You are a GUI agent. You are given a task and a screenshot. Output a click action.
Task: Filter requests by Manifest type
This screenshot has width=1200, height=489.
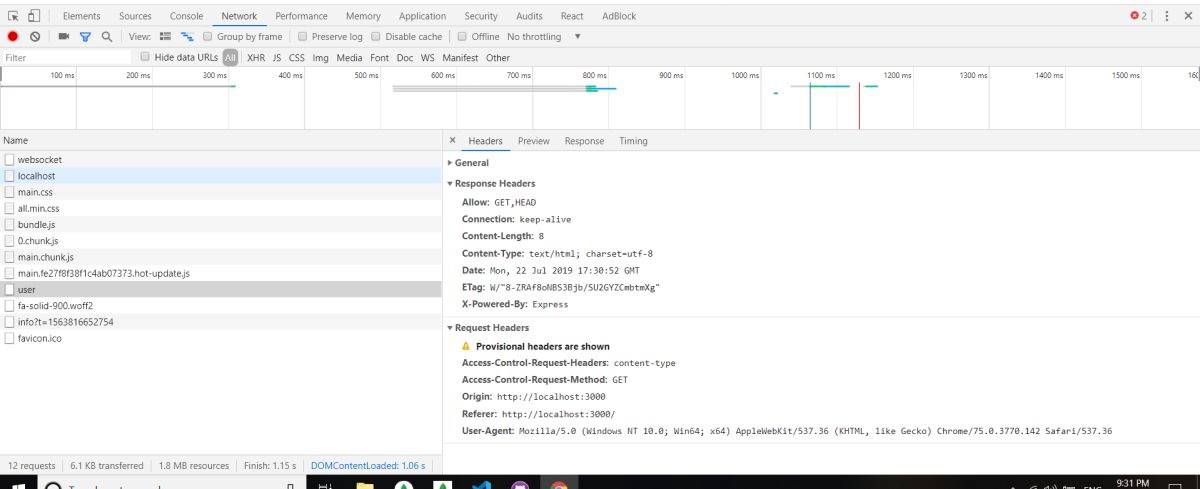click(x=460, y=58)
